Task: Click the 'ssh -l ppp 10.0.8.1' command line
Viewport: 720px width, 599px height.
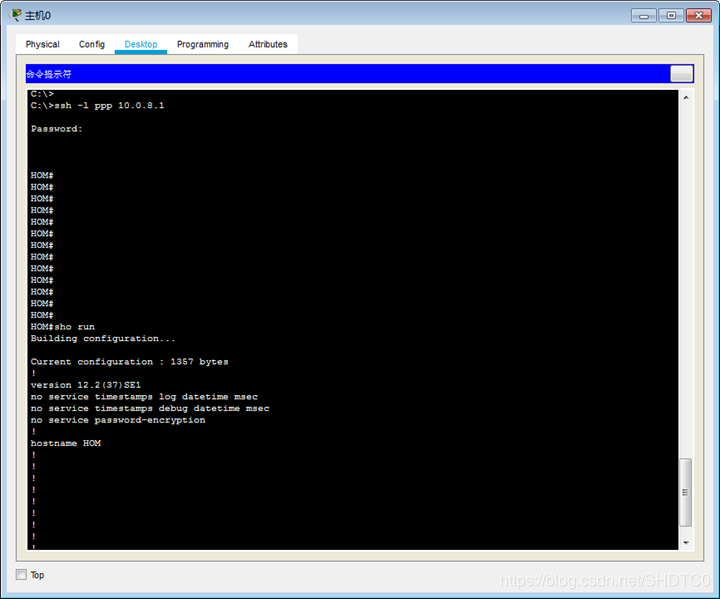Action: coord(97,106)
